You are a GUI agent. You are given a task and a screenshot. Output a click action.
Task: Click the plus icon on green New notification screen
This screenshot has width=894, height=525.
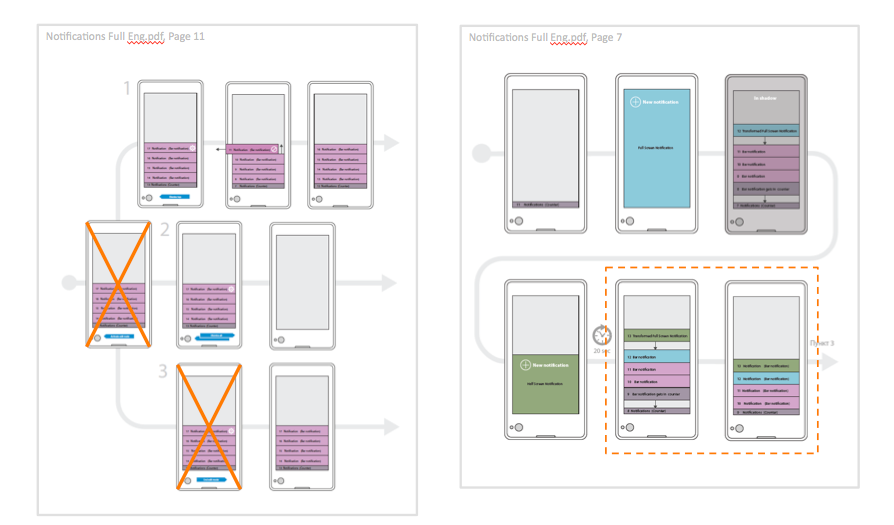[x=525, y=367]
